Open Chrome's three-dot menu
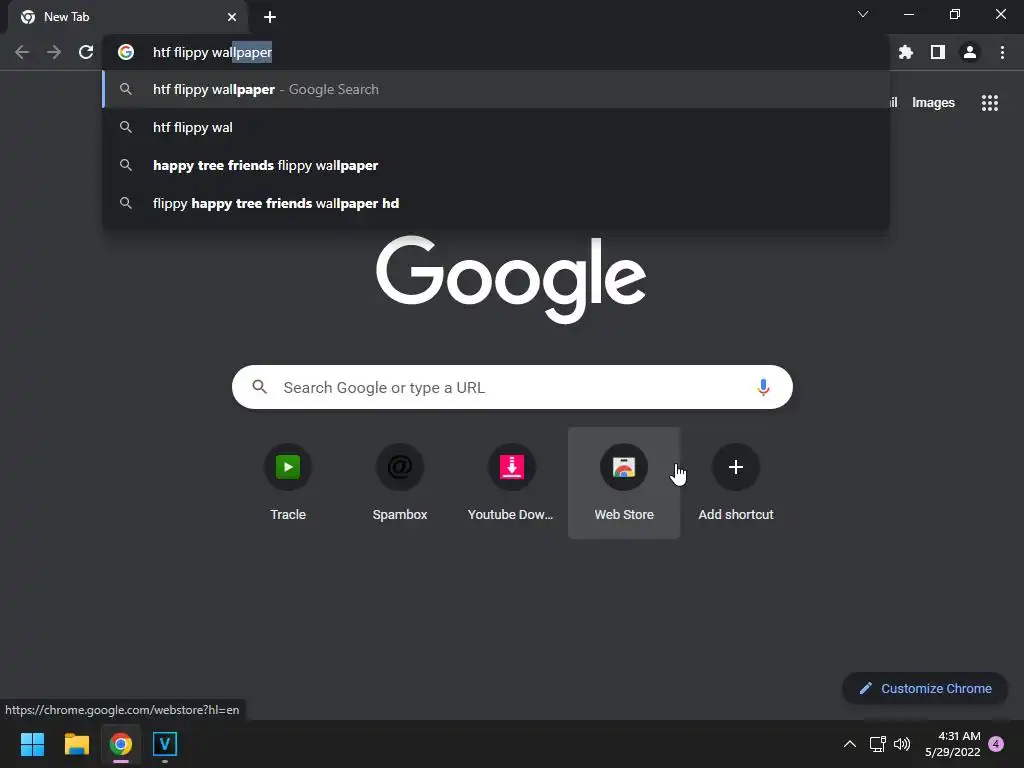Screen dimensions: 1024x768 (x=1002, y=52)
